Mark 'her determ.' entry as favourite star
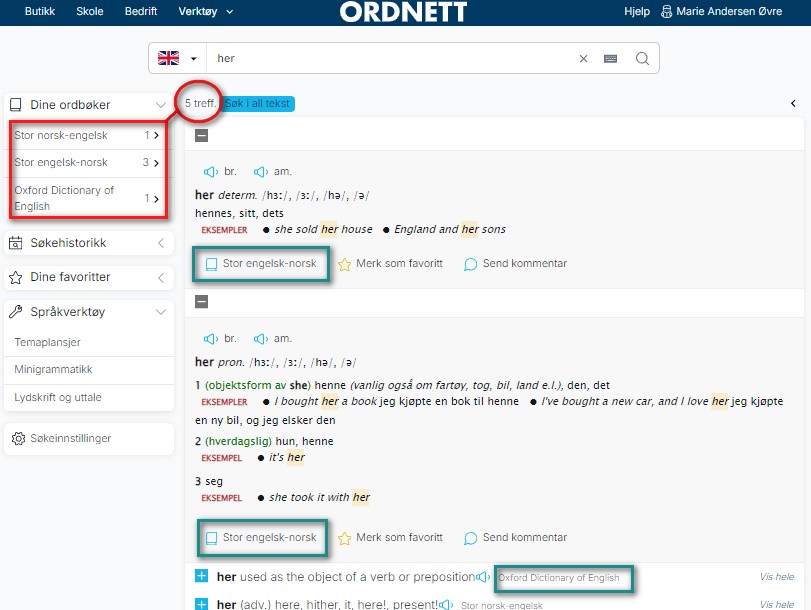Image resolution: width=811 pixels, height=610 pixels. [x=344, y=265]
